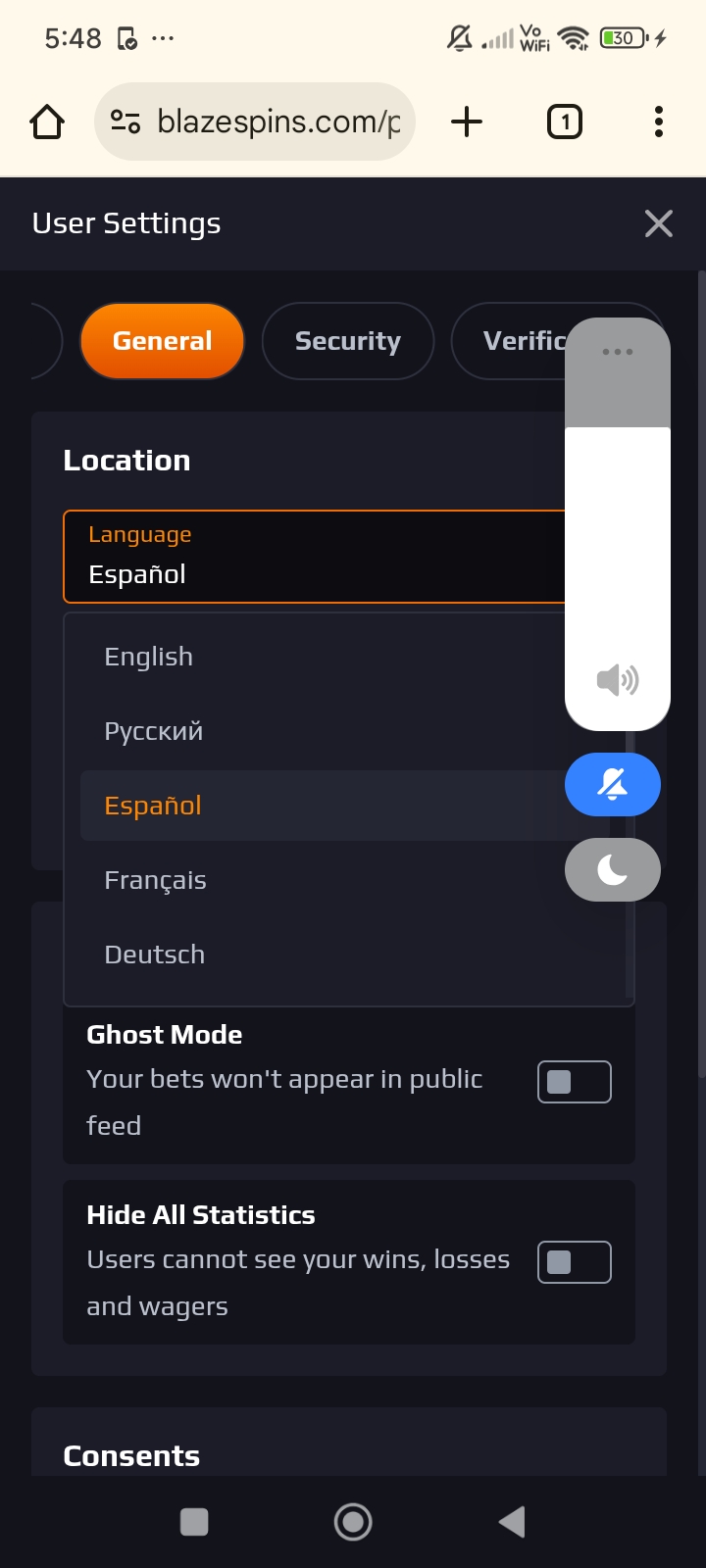Open a new browser tab
Viewport: 706px width, 1568px height.
[x=467, y=122]
